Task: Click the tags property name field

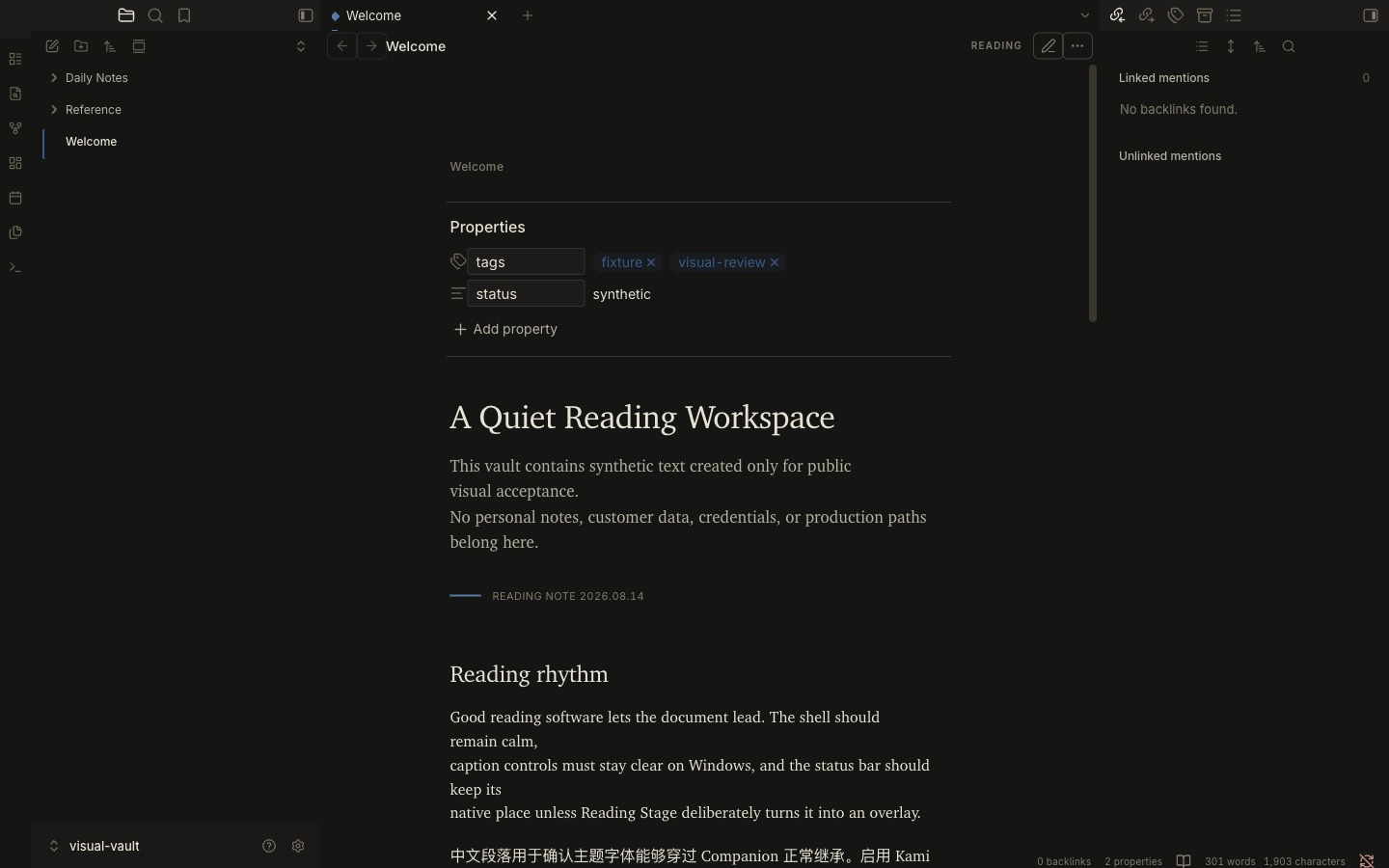Action: [x=526, y=262]
